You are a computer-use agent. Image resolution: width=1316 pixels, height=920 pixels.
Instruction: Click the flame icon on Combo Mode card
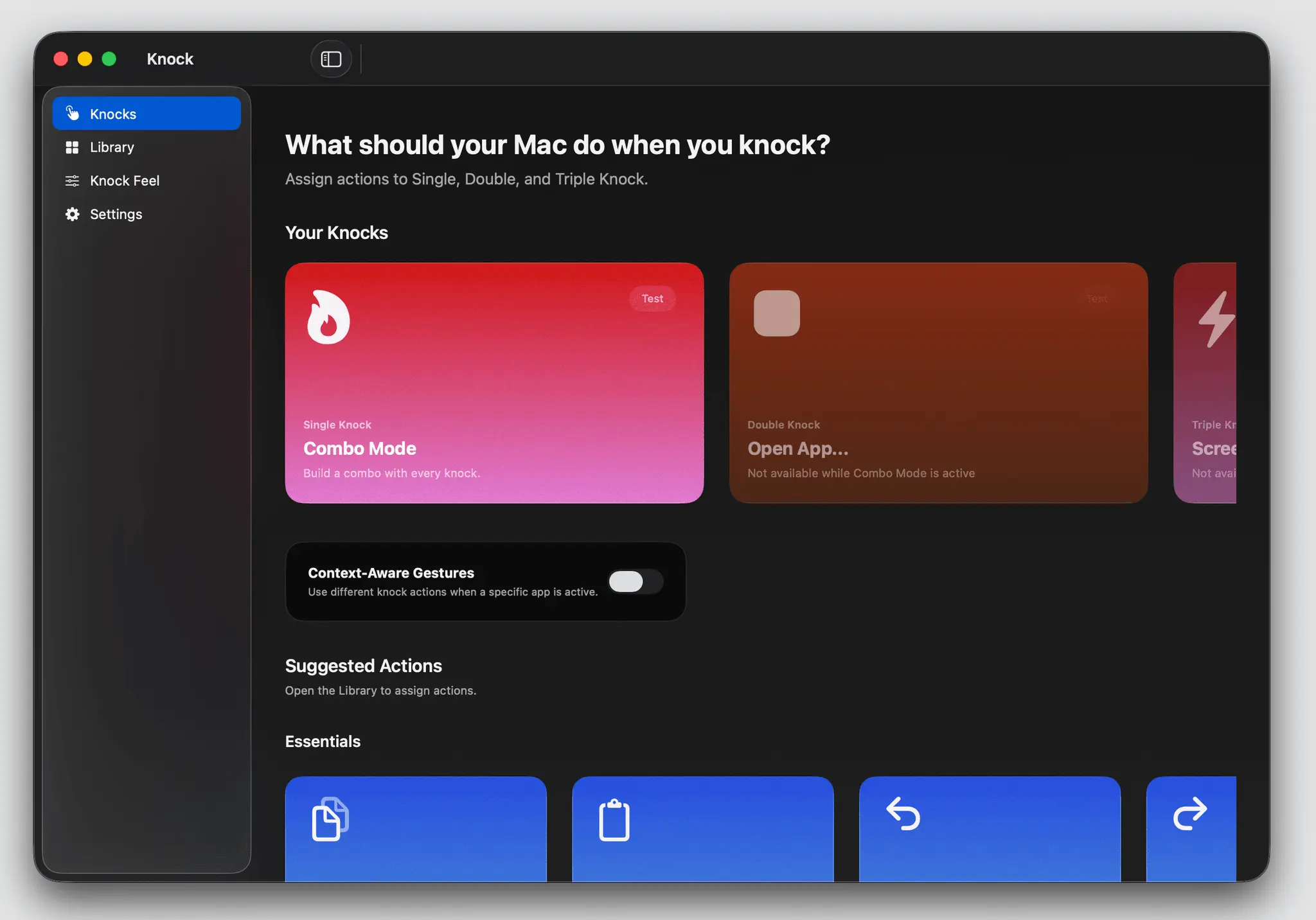click(328, 317)
